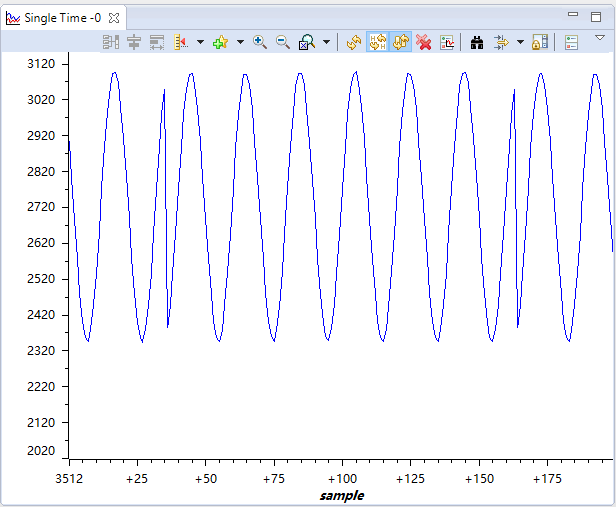Click the 2320 y-axis label

41,350
